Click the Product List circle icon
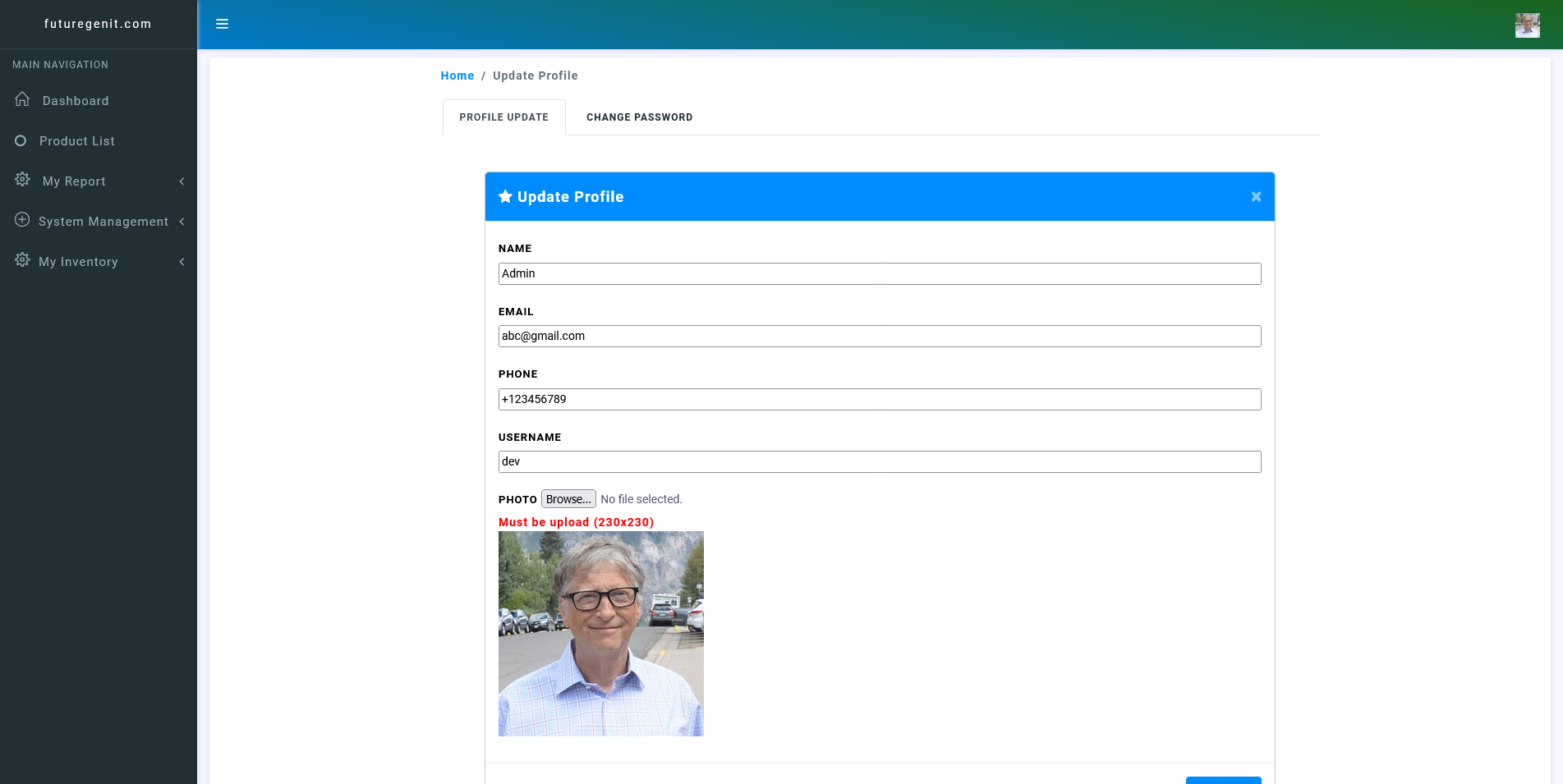1563x784 pixels. tap(21, 140)
